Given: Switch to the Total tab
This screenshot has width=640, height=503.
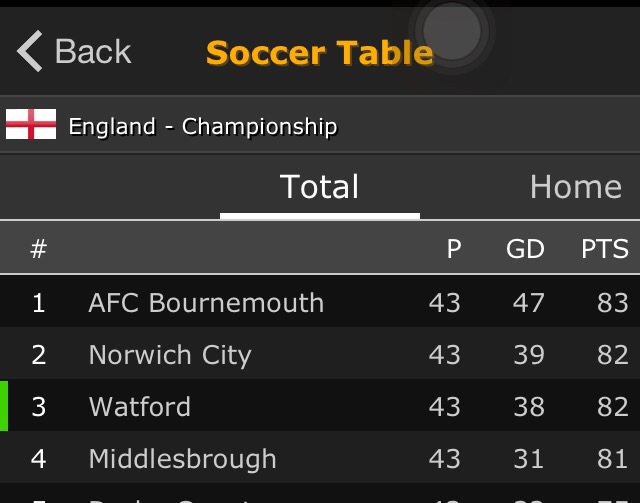Looking at the screenshot, I should (x=319, y=187).
